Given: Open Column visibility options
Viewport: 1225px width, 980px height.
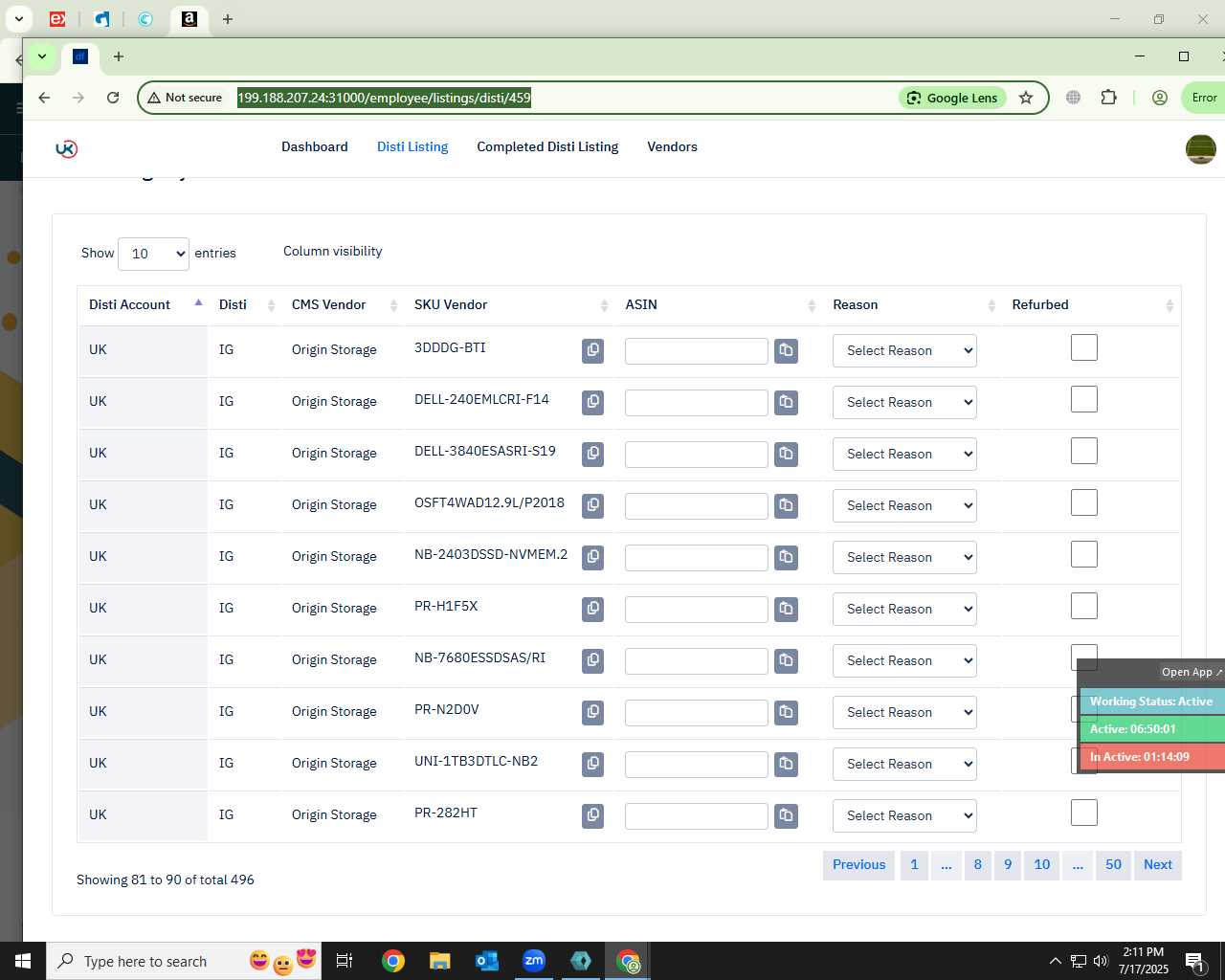Looking at the screenshot, I should [x=332, y=251].
